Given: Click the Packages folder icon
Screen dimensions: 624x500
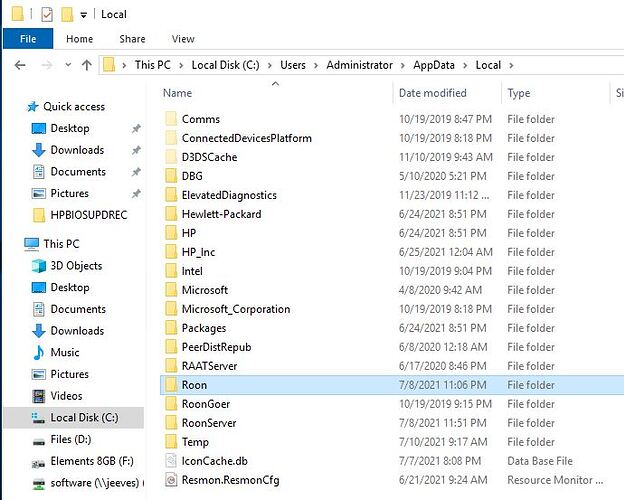Looking at the screenshot, I should coord(171,328).
